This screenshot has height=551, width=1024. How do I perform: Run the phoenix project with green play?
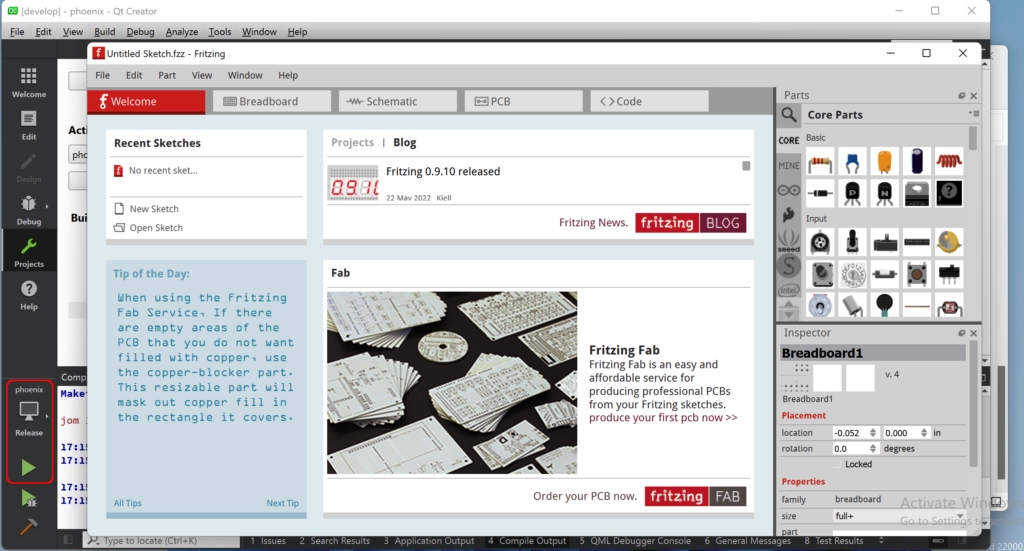(x=28, y=467)
